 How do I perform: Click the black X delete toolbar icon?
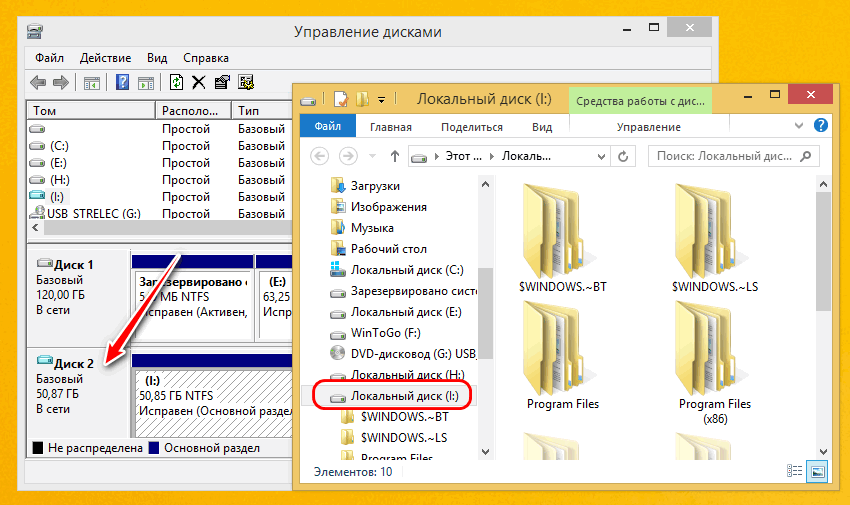pos(199,83)
